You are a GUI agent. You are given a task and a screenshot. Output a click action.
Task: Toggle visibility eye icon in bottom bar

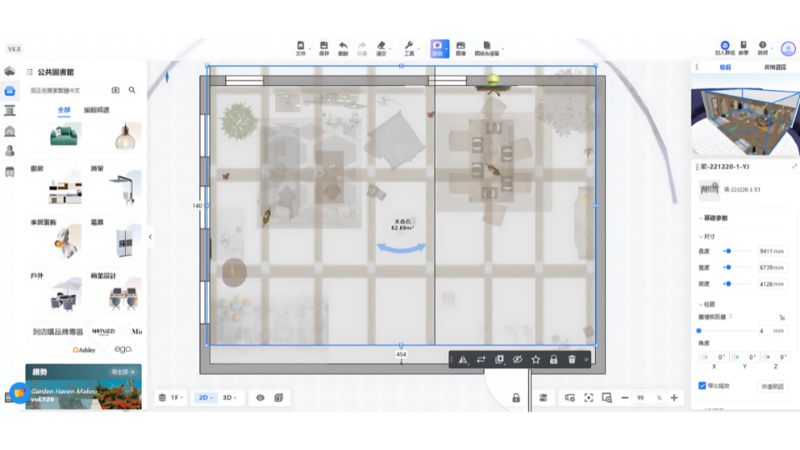pyautogui.click(x=260, y=397)
